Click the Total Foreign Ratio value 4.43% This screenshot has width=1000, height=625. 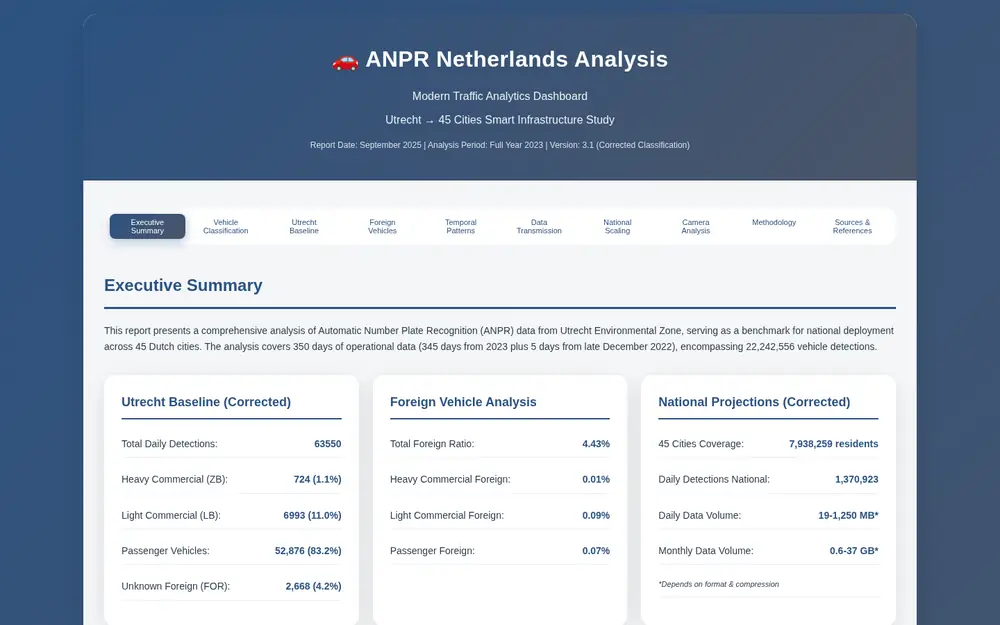596,444
